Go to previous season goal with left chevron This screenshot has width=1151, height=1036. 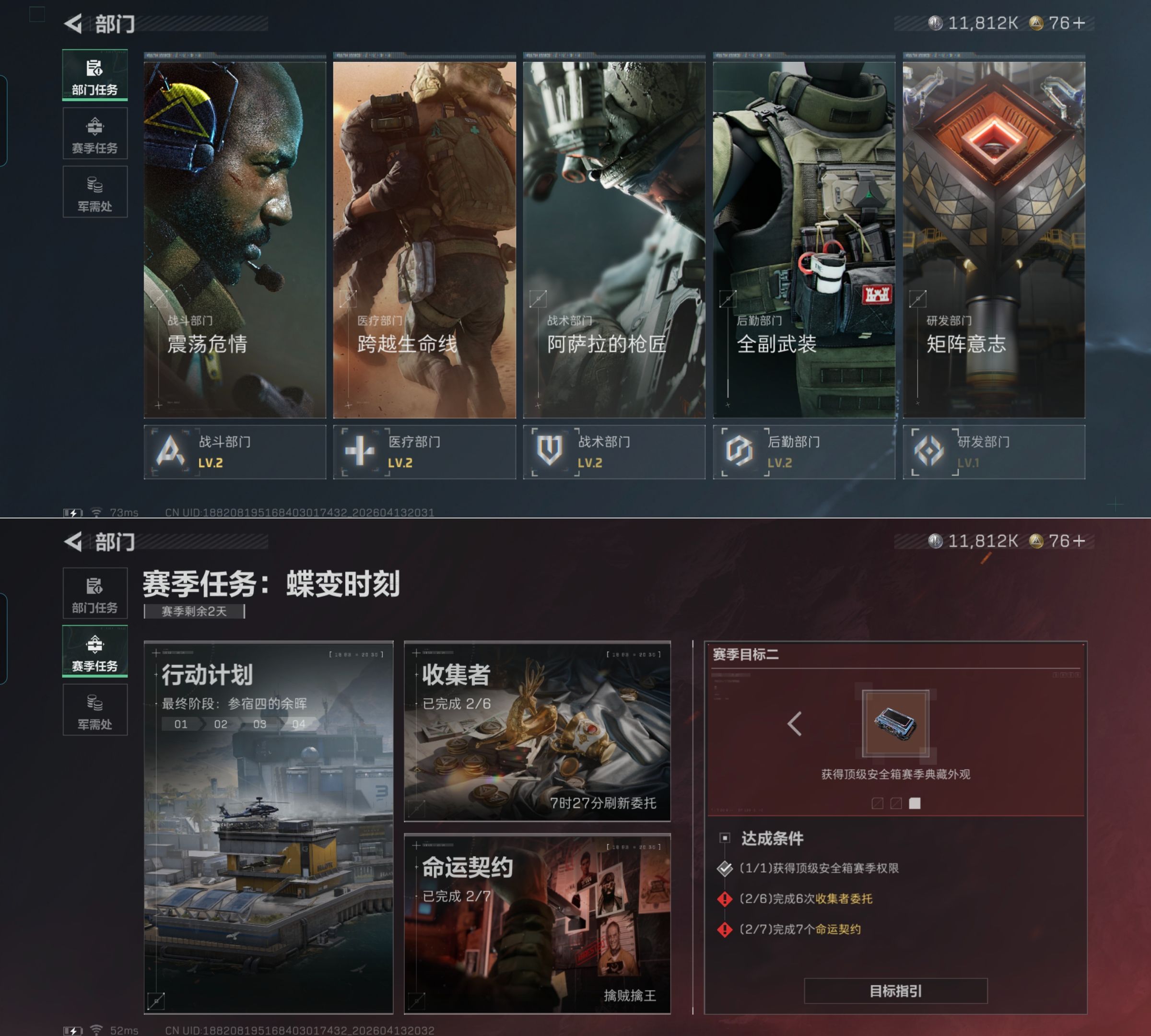pos(795,724)
